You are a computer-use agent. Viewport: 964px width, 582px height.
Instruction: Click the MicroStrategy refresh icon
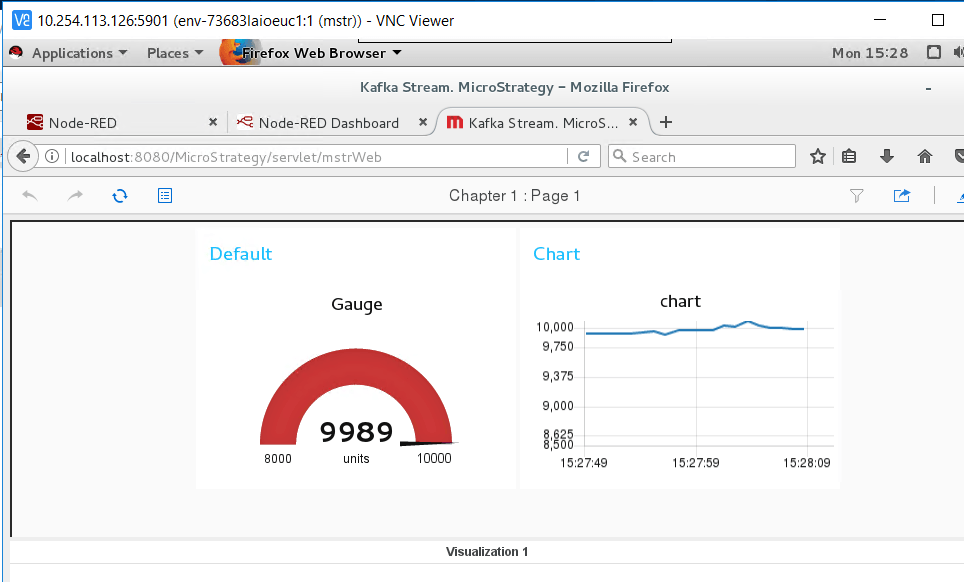tap(120, 196)
